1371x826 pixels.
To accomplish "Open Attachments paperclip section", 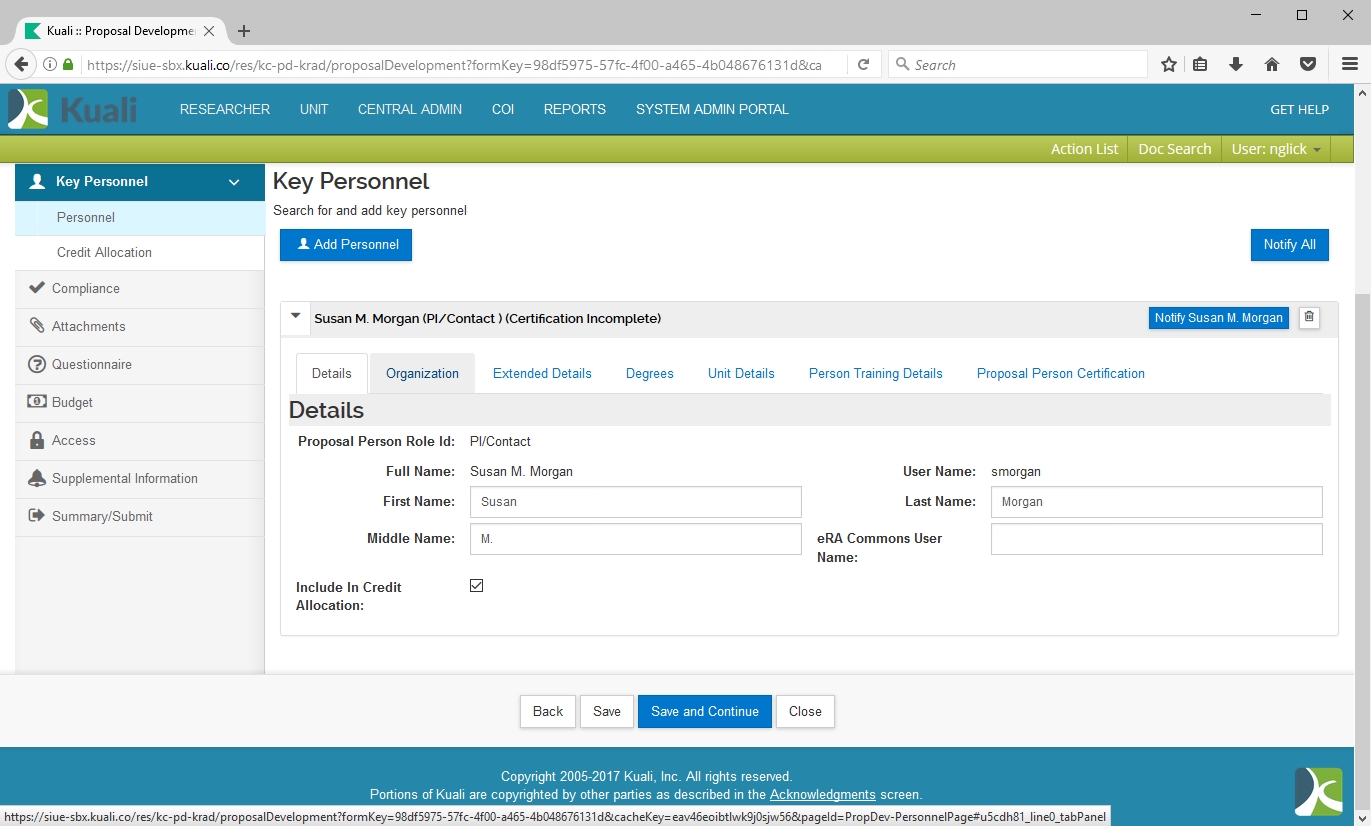I will [x=88, y=326].
